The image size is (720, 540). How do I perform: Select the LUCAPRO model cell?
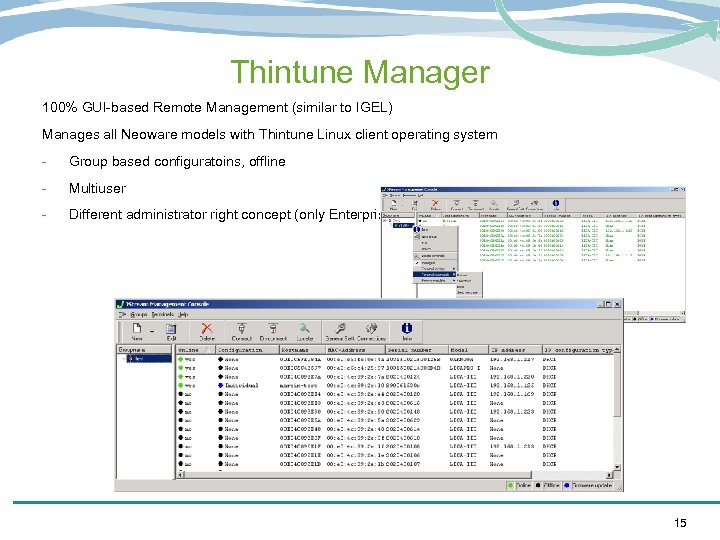[465, 368]
